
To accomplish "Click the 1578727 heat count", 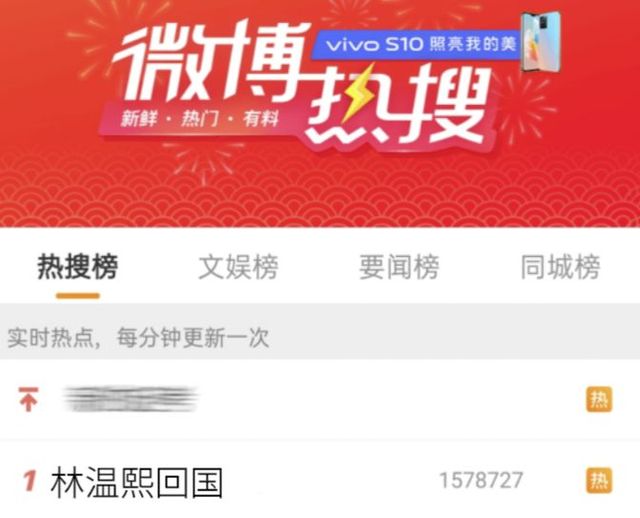I will pyautogui.click(x=481, y=480).
